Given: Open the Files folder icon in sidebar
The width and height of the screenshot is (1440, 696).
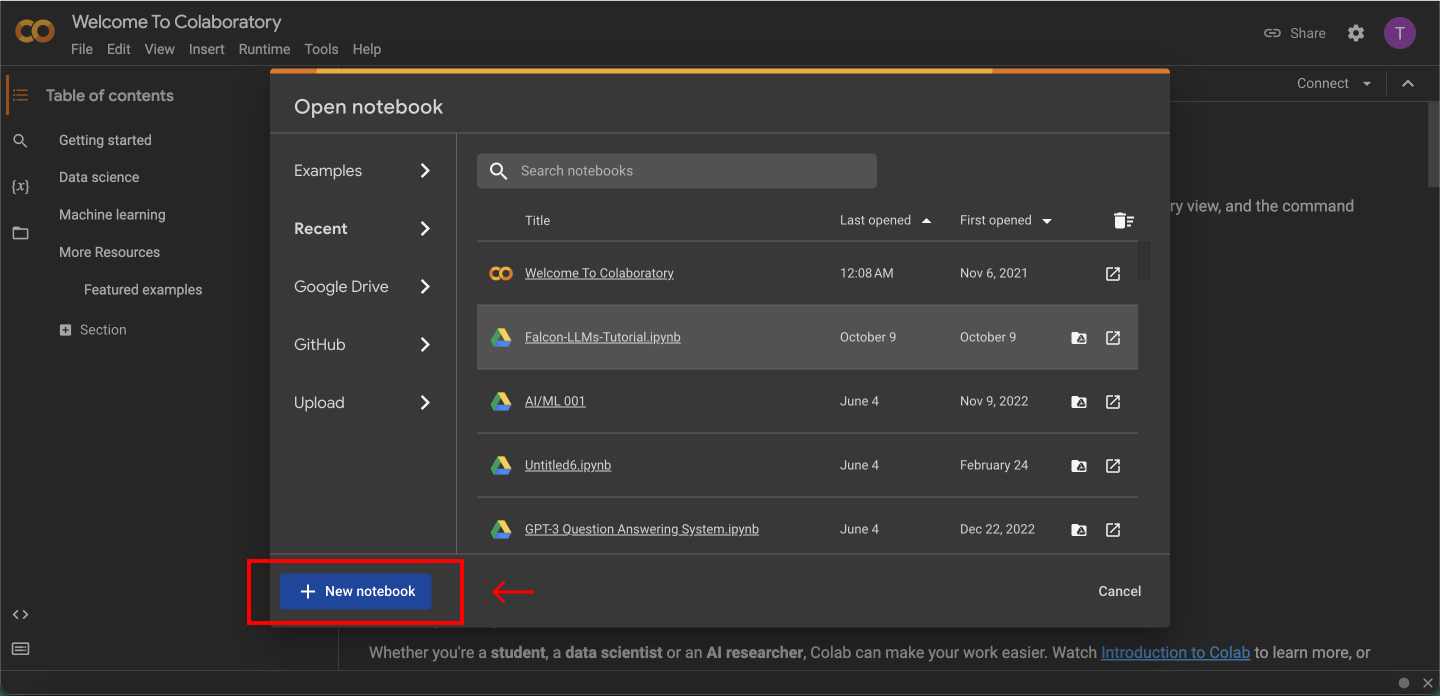Looking at the screenshot, I should click(20, 233).
